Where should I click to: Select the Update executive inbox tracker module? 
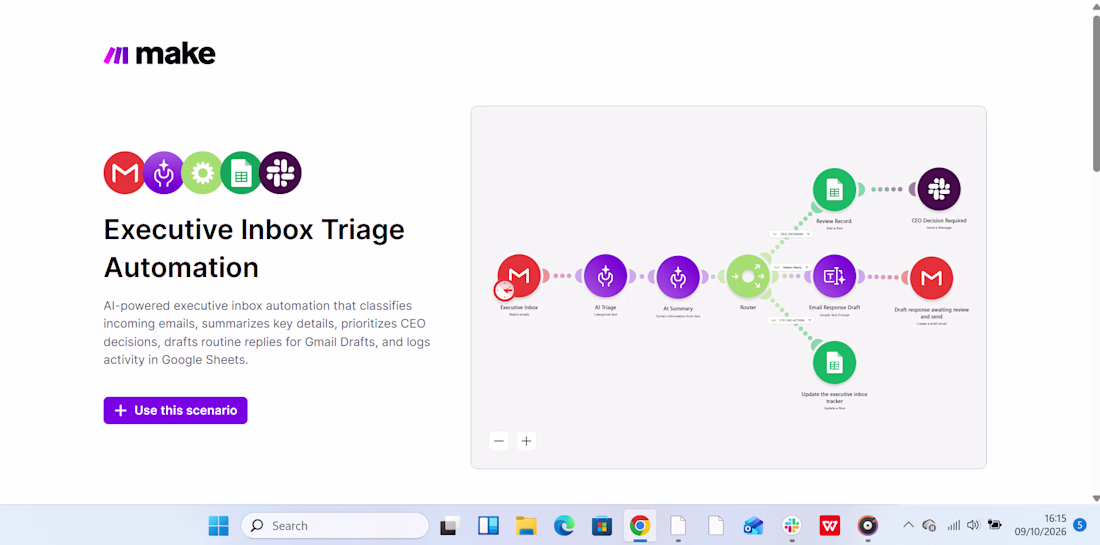(834, 362)
